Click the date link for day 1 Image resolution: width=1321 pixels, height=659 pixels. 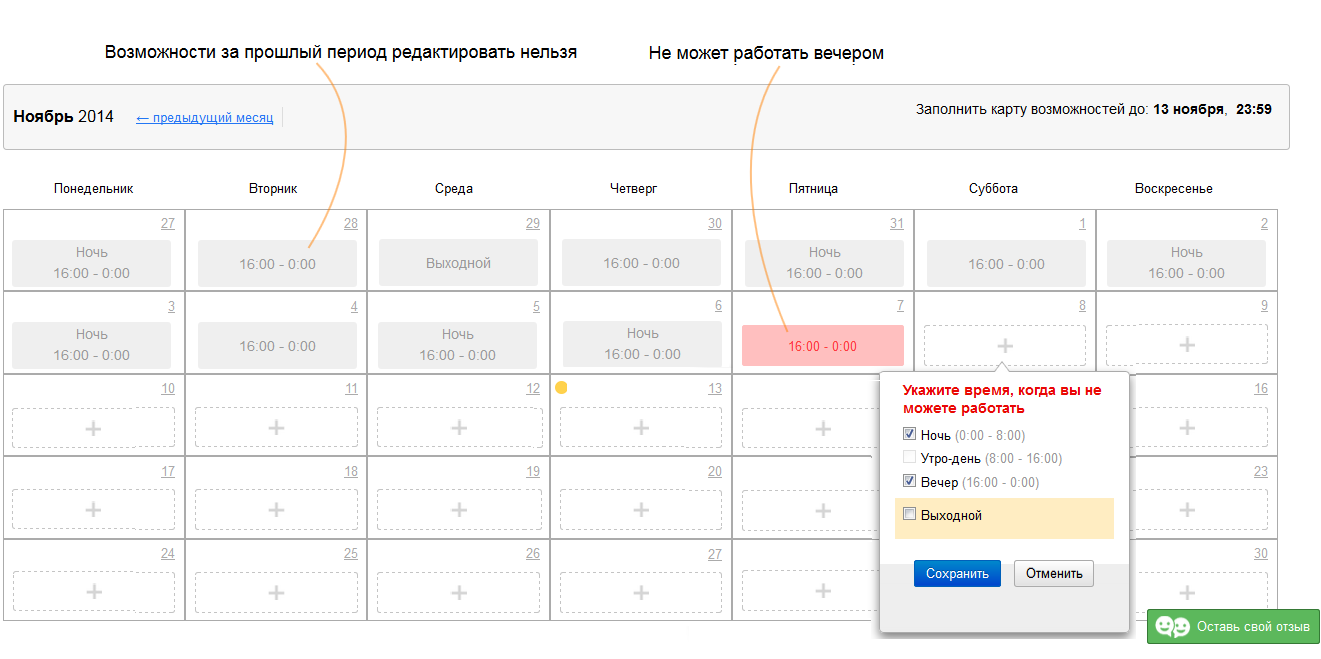pyautogui.click(x=1082, y=224)
